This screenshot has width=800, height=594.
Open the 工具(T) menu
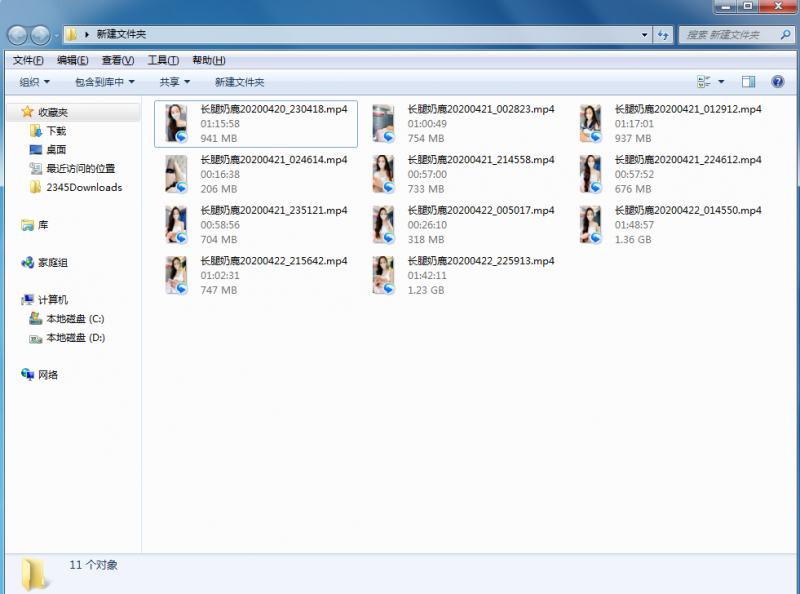[163, 60]
